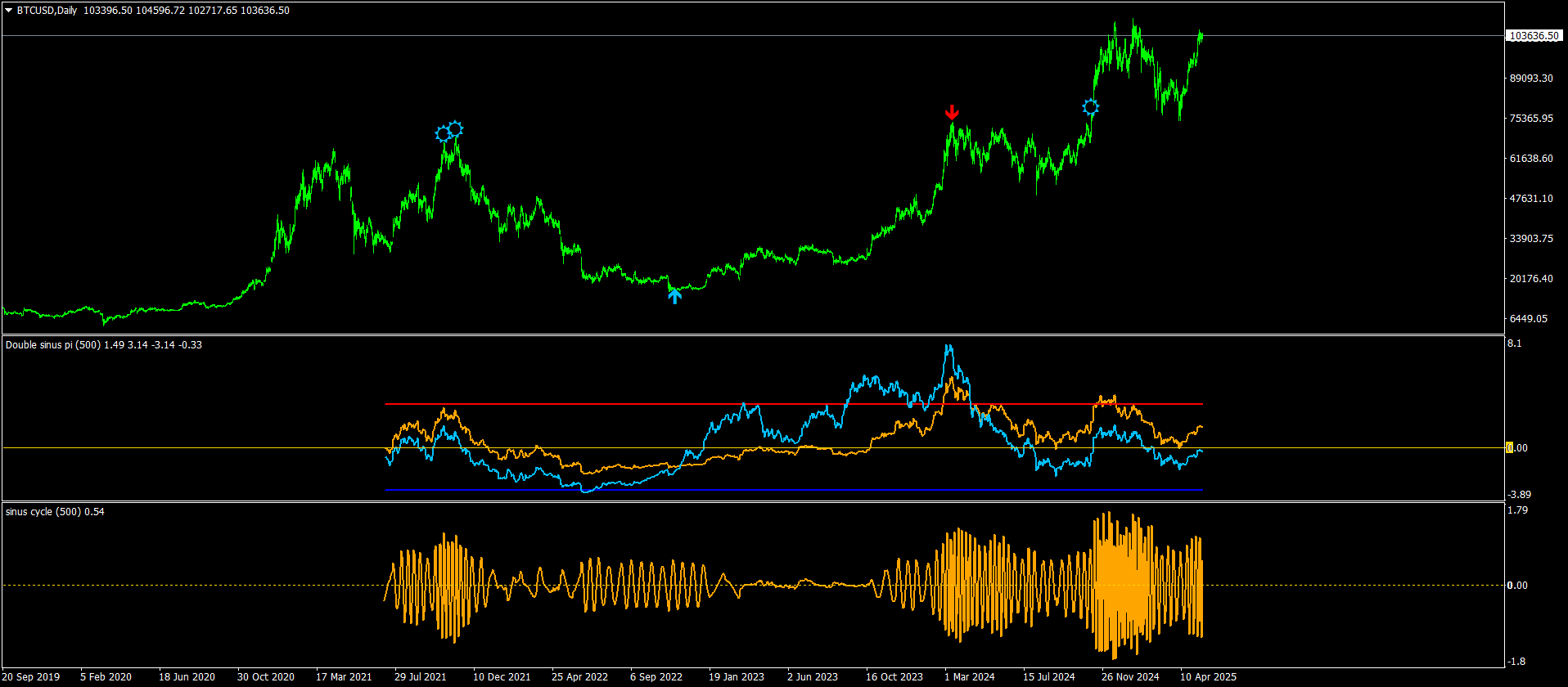Viewport: 1568px width, 687px height.
Task: Click the 1 Mar 2024 date label
Action: coord(970,677)
